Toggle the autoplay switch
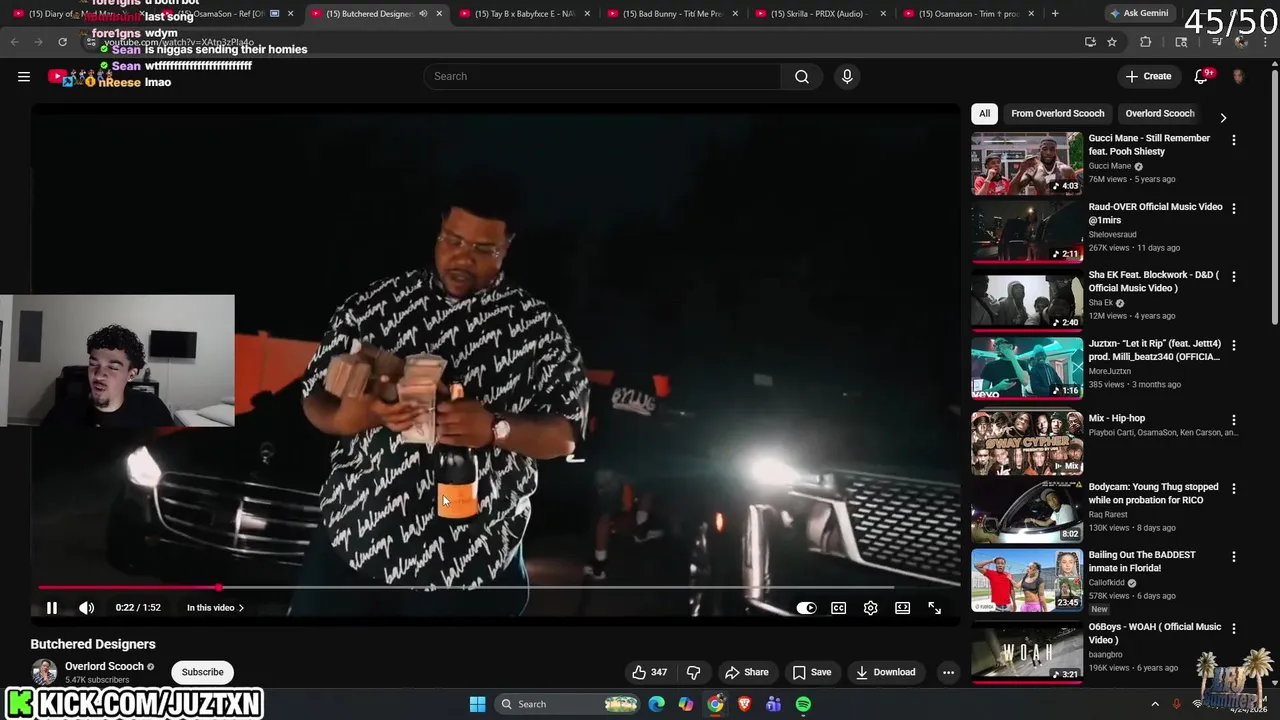 806,608
